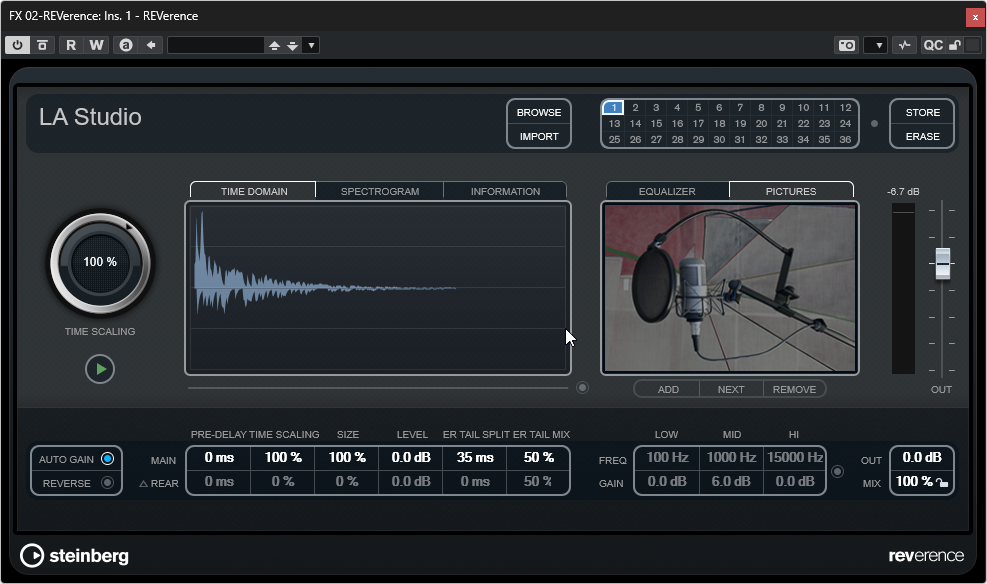
Task: Toggle the quick controls lock icon
Action: pyautogui.click(x=955, y=45)
